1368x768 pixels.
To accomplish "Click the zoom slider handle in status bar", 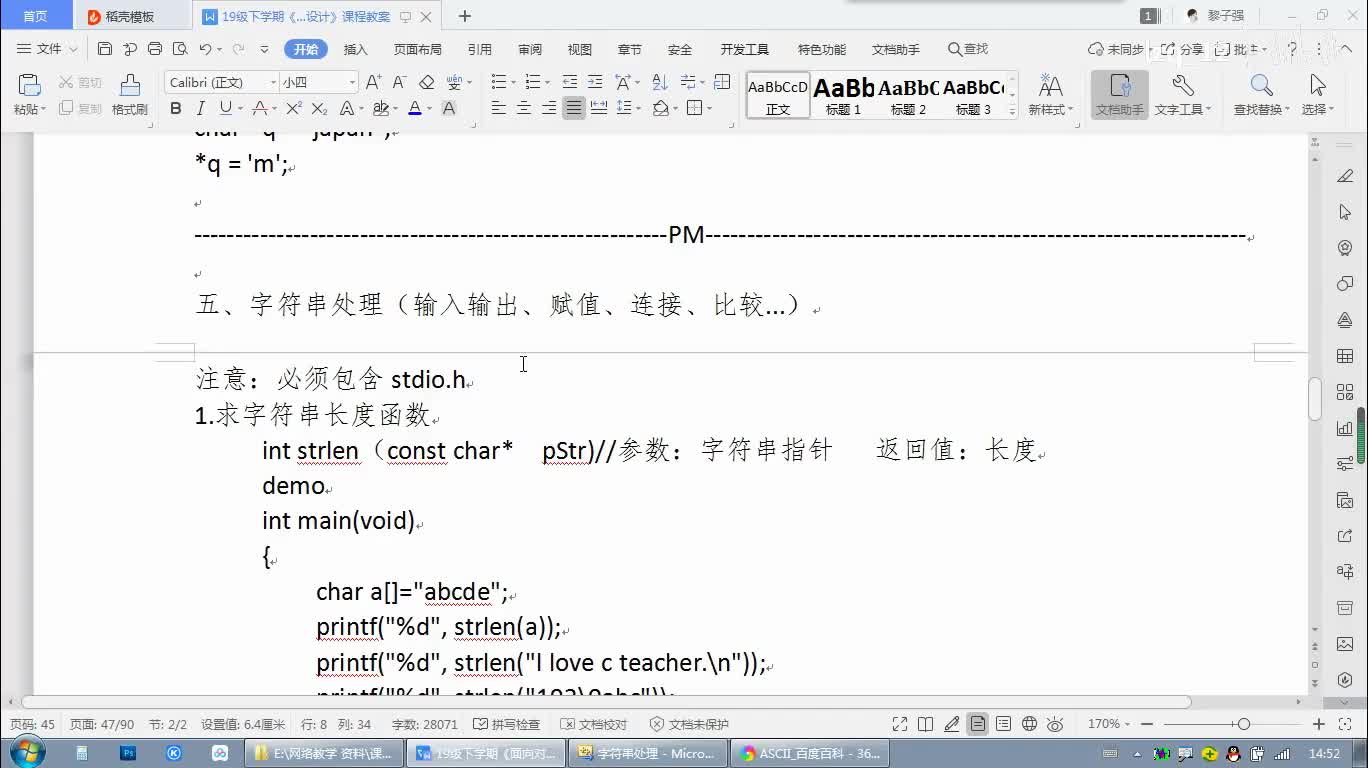I will point(1243,724).
